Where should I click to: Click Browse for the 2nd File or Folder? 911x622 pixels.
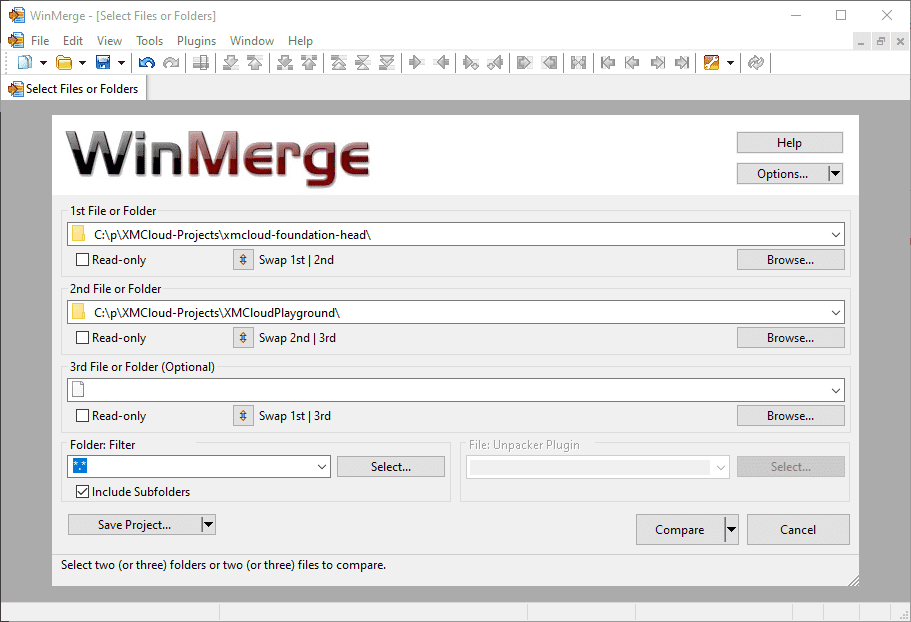point(790,338)
